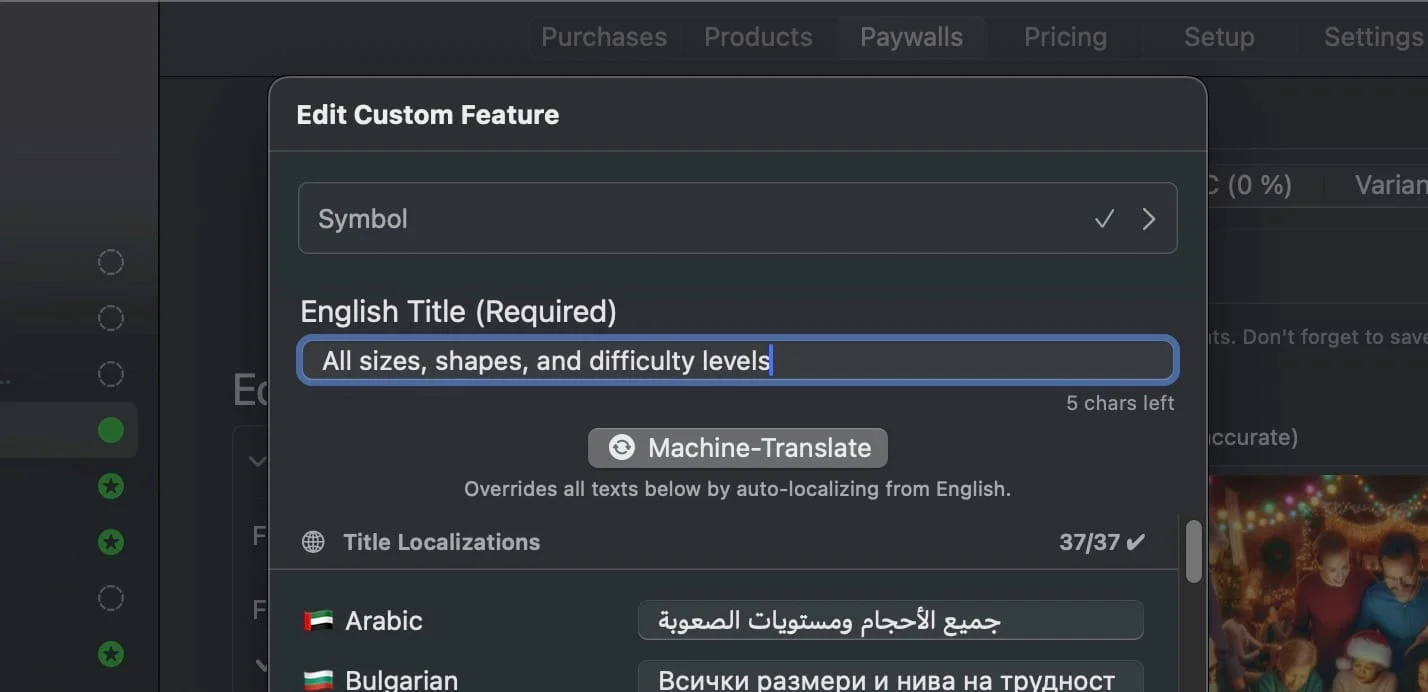Click the UAE flag icon next to Arabic

pos(318,620)
